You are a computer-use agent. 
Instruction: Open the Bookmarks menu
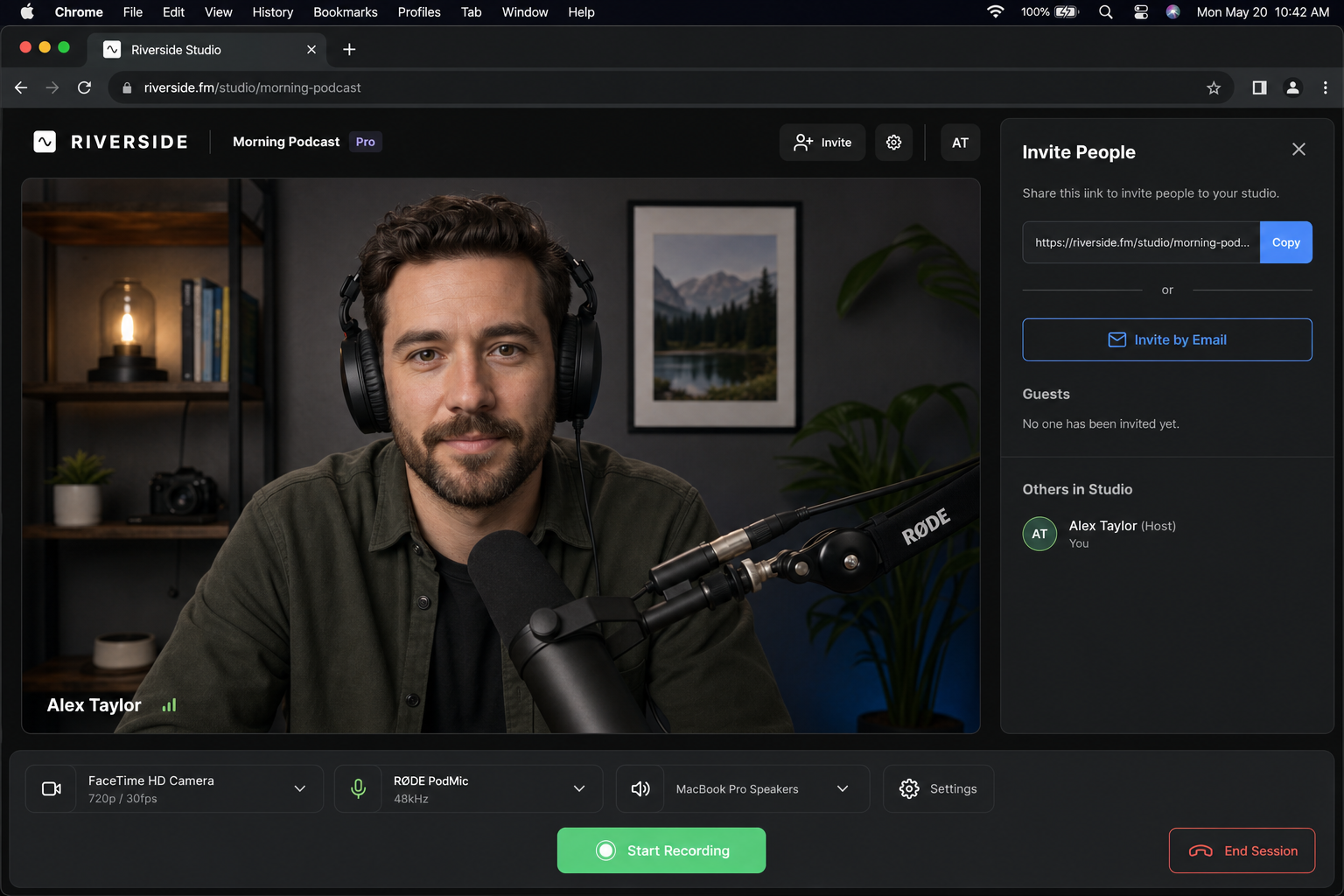click(x=346, y=12)
